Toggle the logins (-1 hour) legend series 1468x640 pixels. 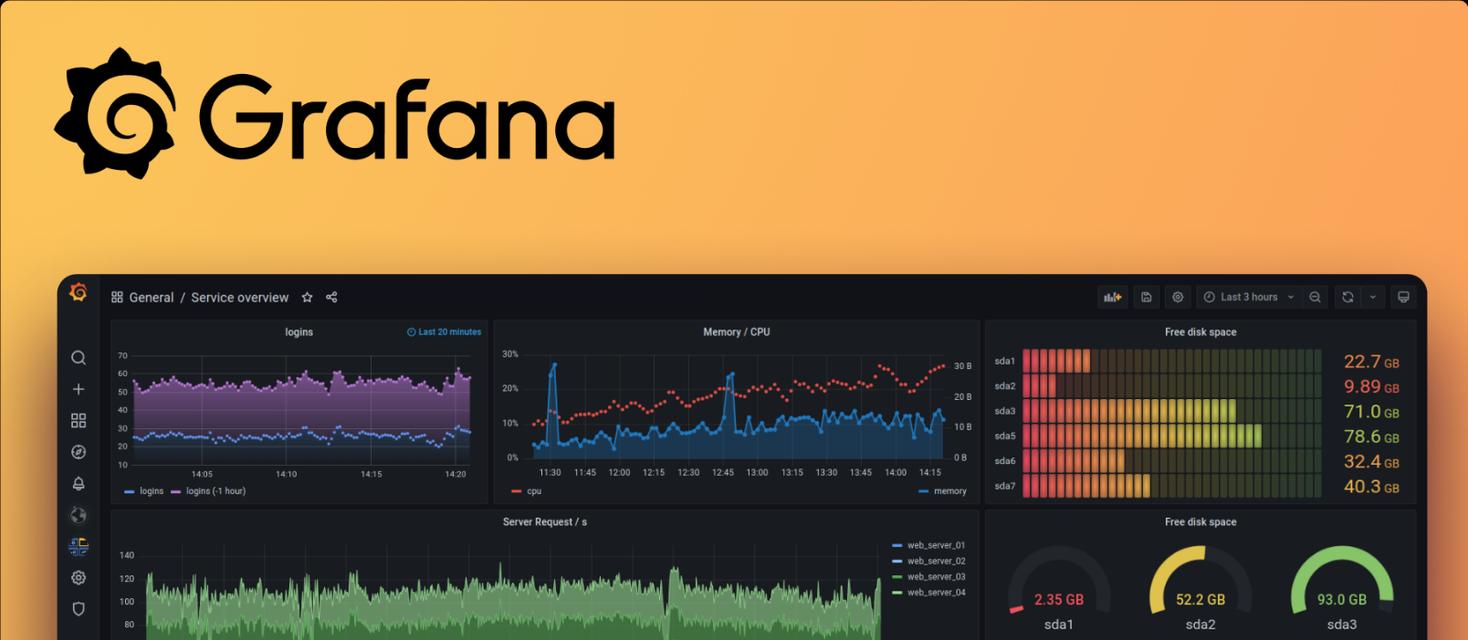(208, 491)
